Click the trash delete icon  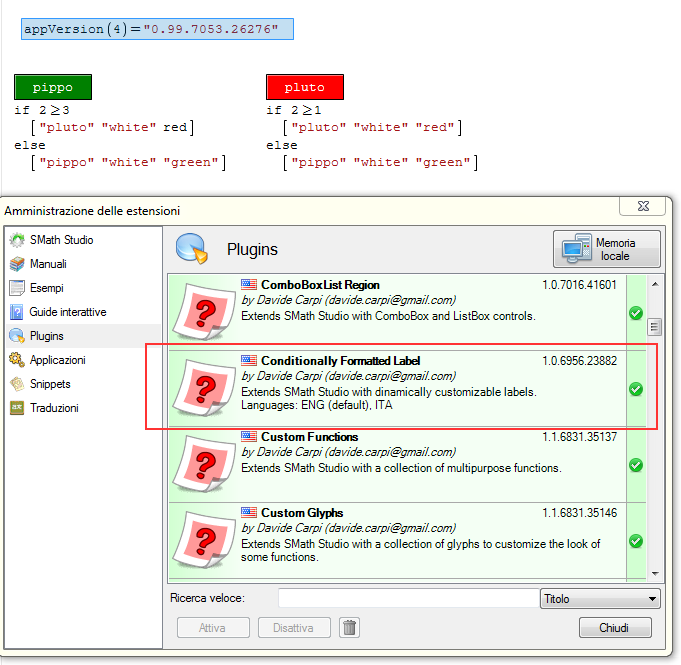349,628
